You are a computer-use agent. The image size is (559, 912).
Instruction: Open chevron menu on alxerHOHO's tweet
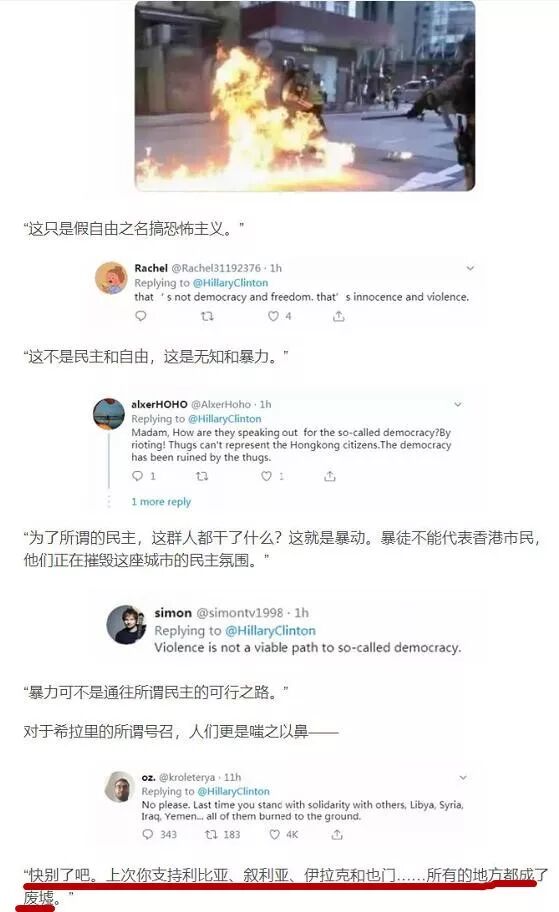458,404
